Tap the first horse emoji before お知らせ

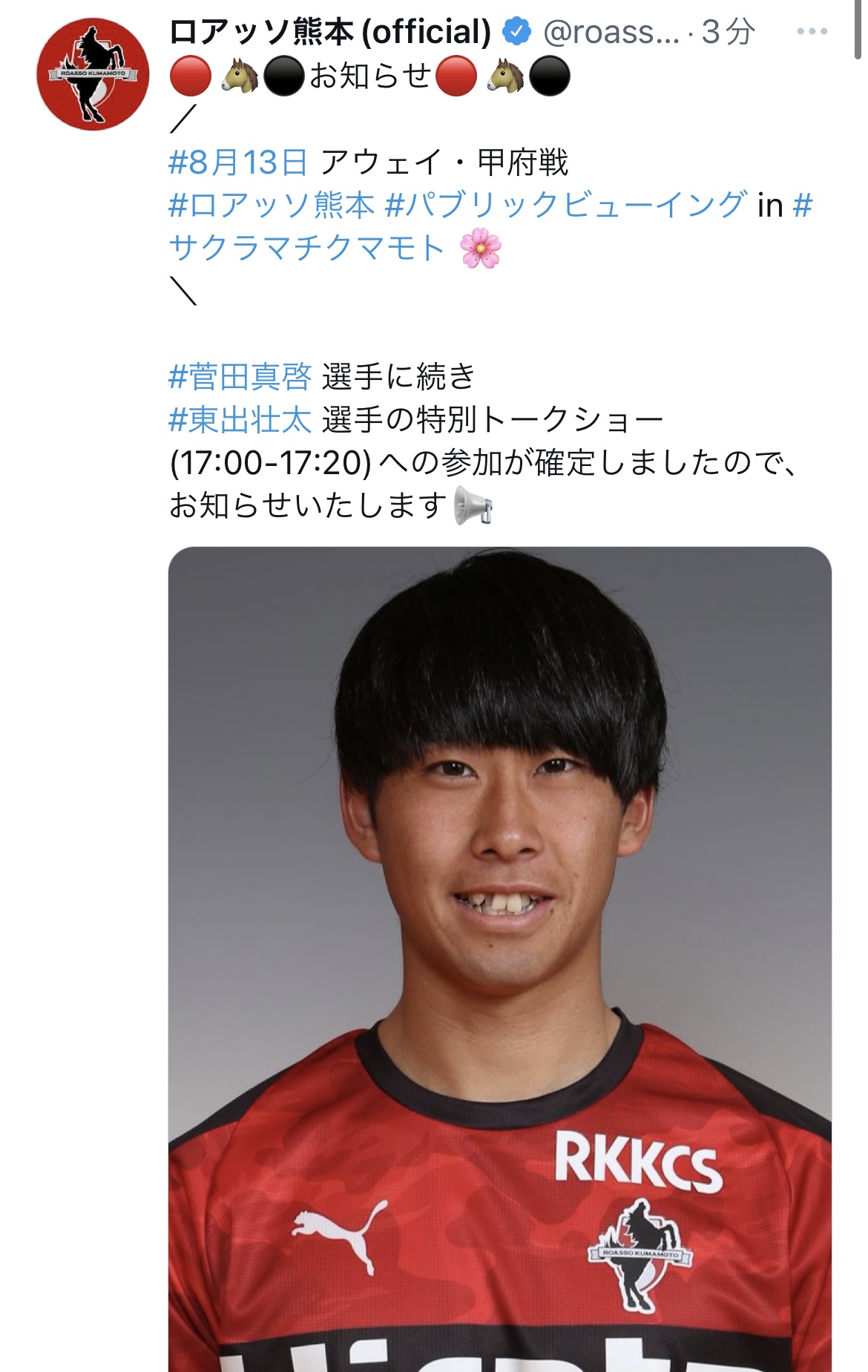pyautogui.click(x=239, y=76)
